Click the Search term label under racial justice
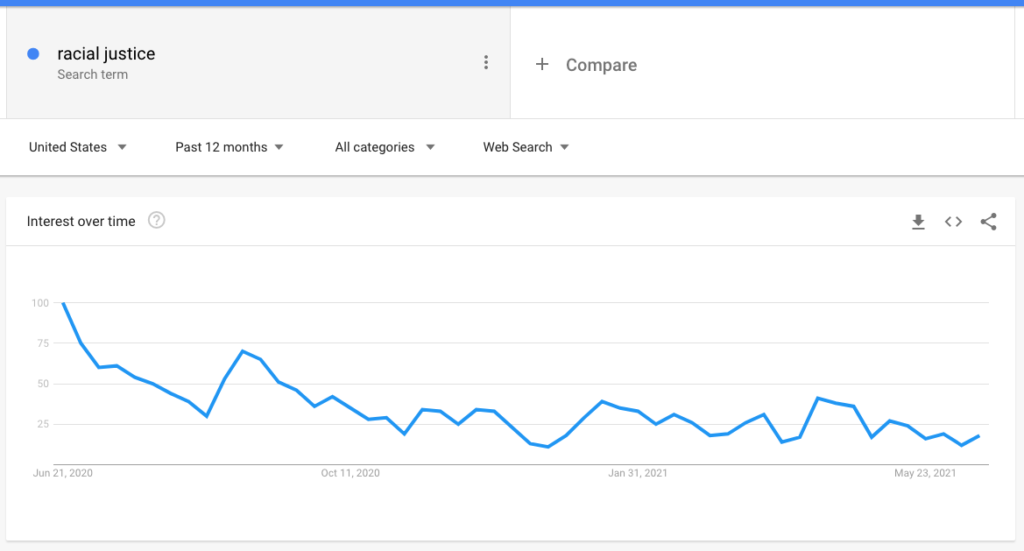 pos(92,75)
